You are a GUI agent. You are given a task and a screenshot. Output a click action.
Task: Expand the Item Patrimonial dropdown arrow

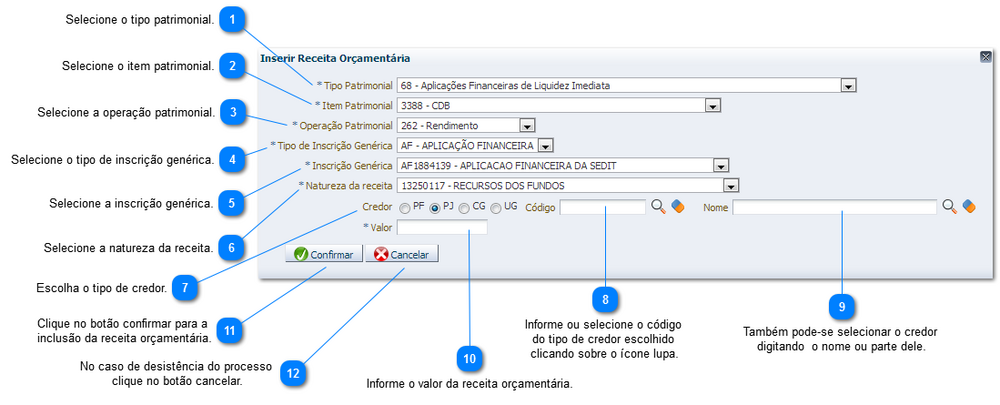(712, 105)
